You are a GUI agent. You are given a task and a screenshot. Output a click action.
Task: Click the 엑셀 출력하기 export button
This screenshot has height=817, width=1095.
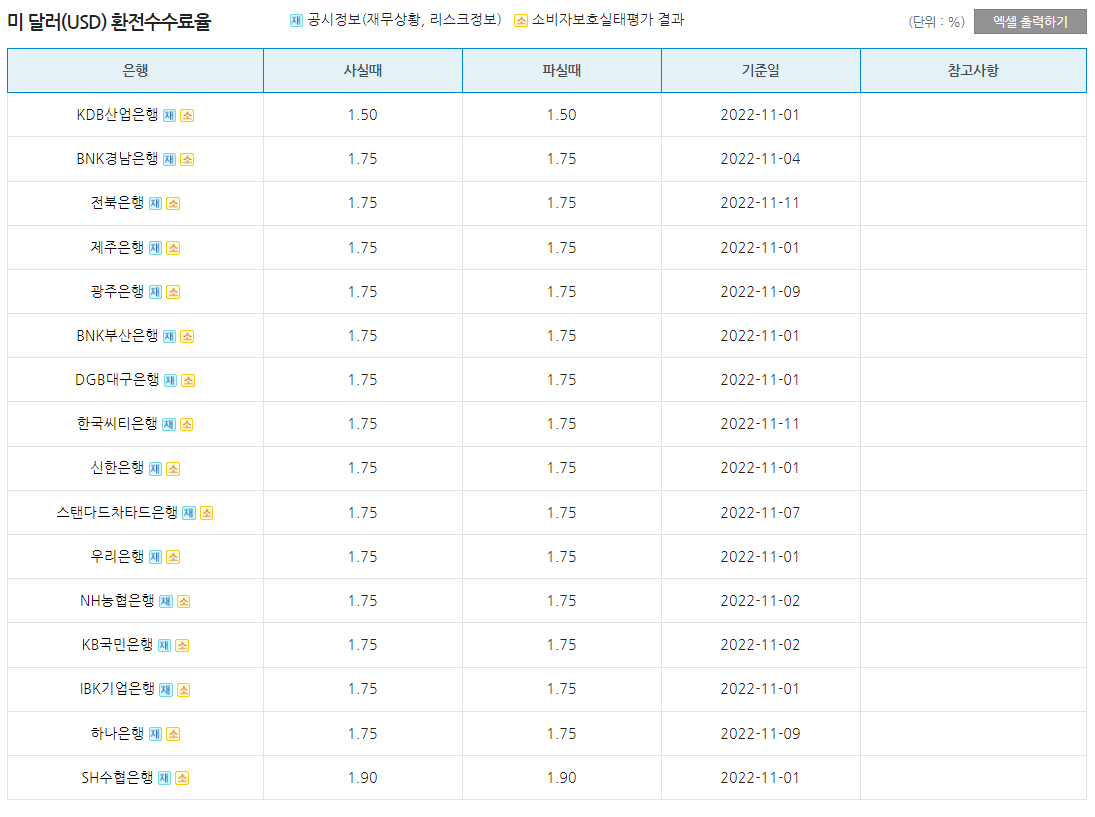click(x=1031, y=21)
